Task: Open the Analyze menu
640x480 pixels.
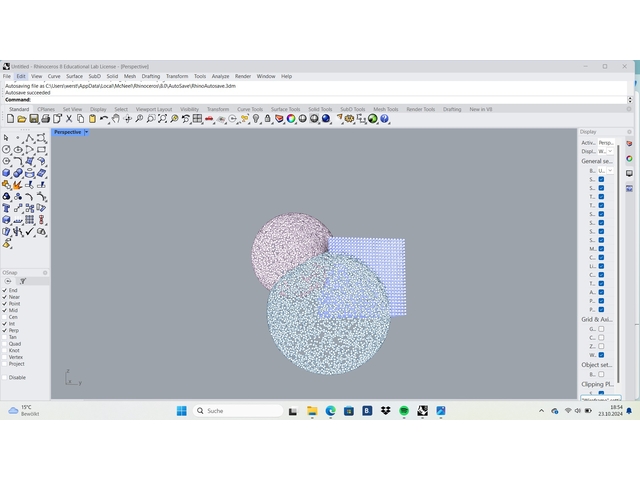Action: [220, 76]
